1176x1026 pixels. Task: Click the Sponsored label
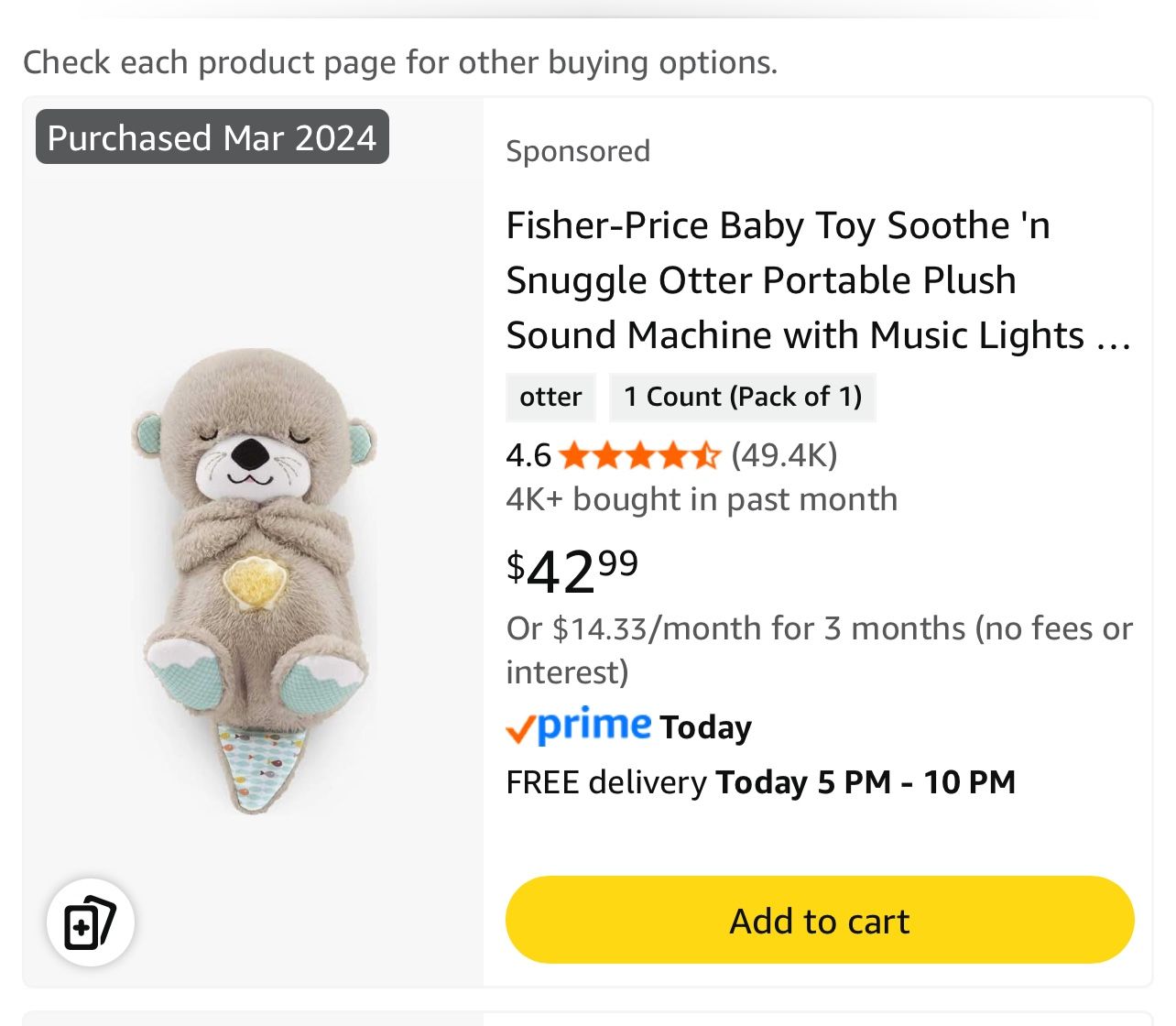pyautogui.click(x=578, y=150)
